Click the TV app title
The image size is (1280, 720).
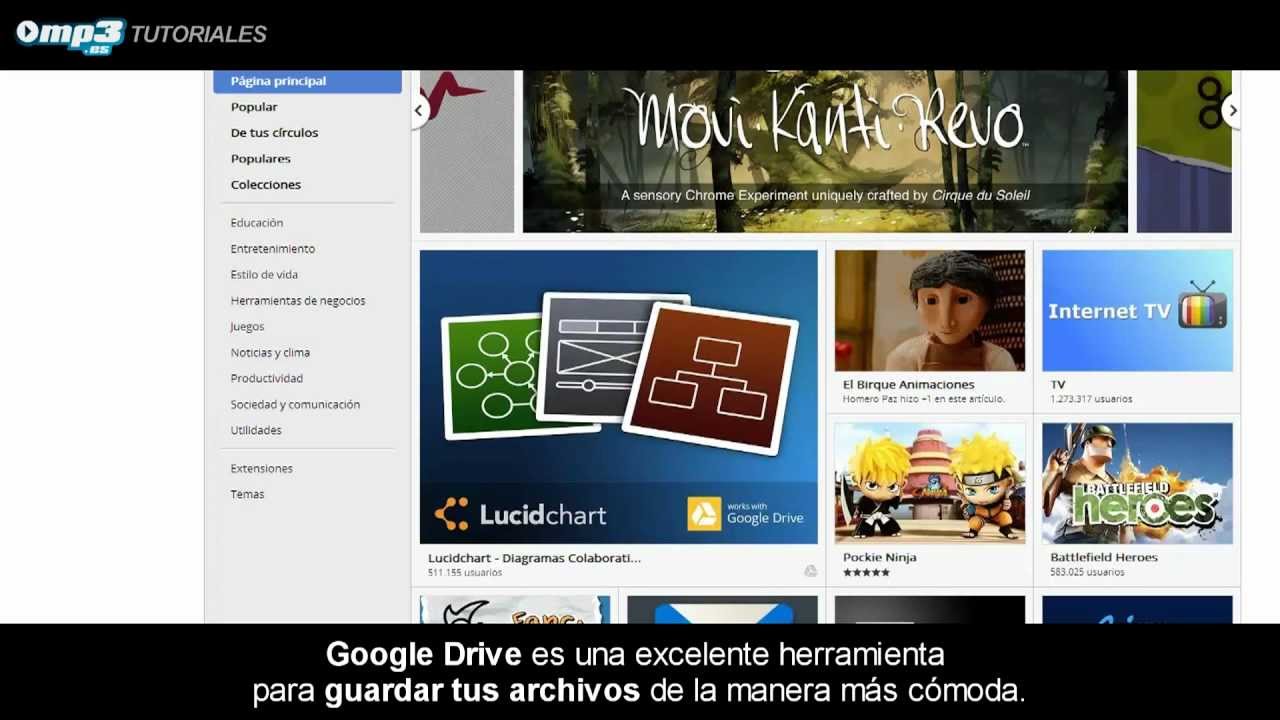tap(1058, 385)
